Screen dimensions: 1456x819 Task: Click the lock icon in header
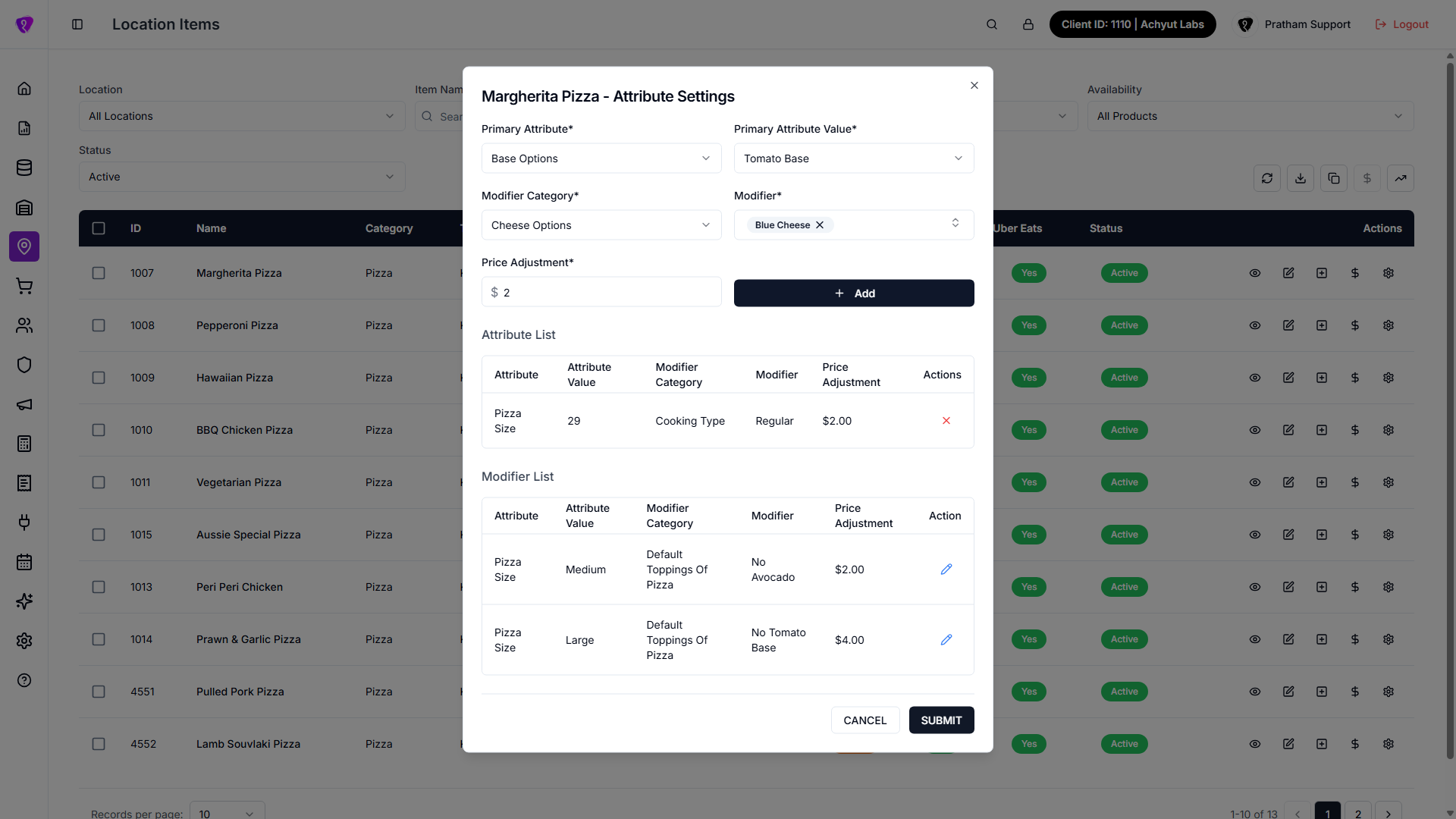point(1028,24)
